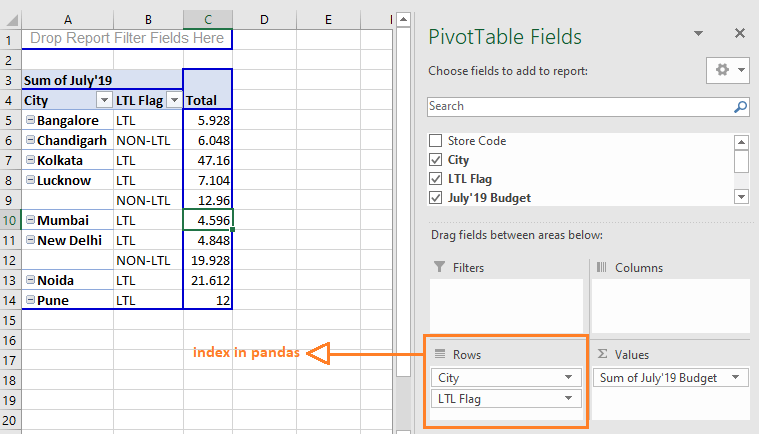This screenshot has height=434, width=759.
Task: Collapse the Kolkata group with minus icon
Action: (x=30, y=161)
